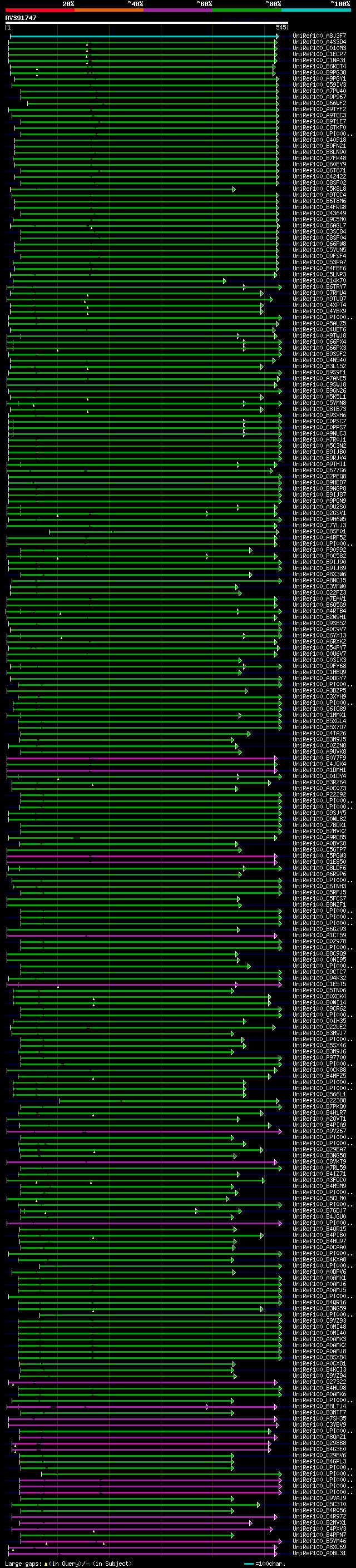Open hit UniRef100_B9GN26
This screenshot has height=1568, width=356.
[x=319, y=391]
